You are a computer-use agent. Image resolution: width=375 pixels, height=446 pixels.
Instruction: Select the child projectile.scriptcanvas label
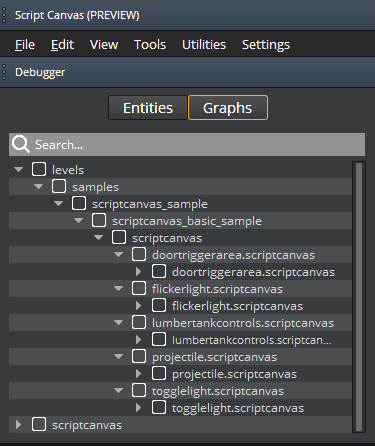coord(234,374)
